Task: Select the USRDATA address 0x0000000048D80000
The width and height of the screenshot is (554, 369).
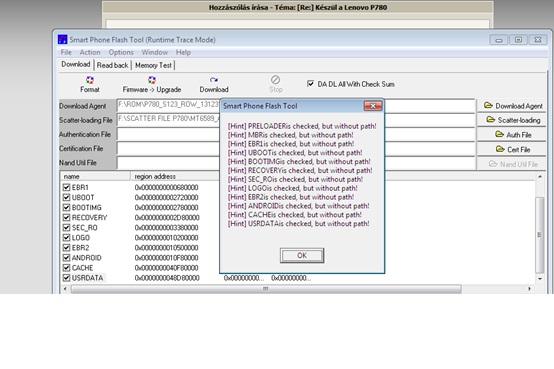Action: coord(167,278)
